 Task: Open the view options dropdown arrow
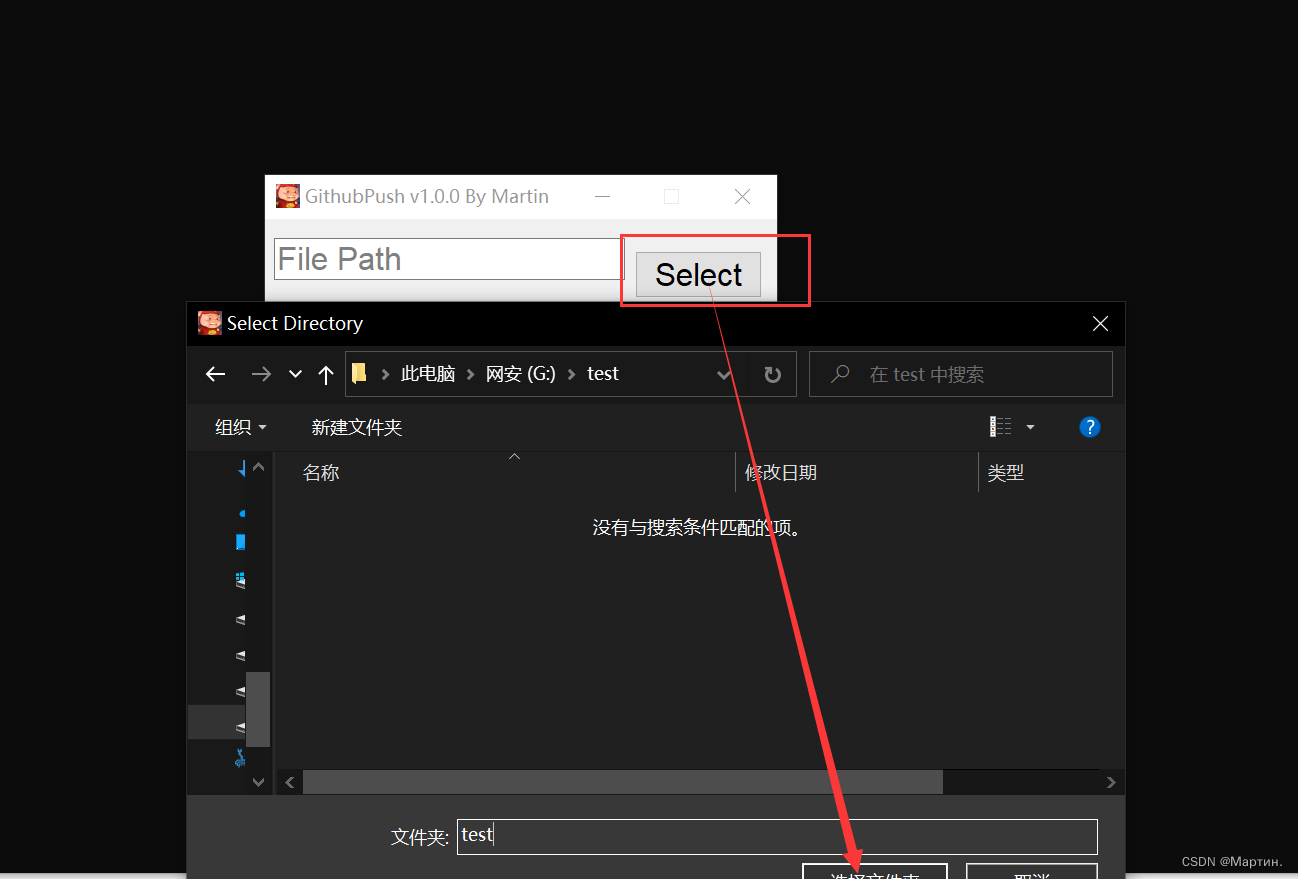1030,426
